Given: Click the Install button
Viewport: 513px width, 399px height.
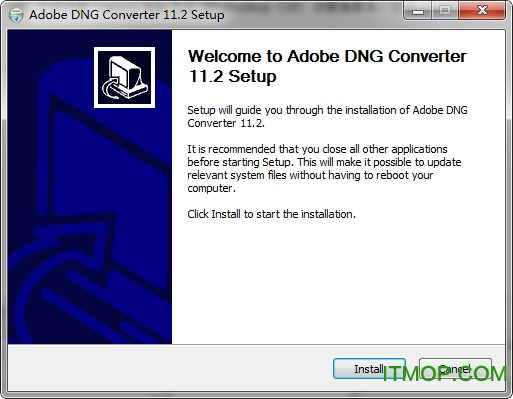Looking at the screenshot, I should coord(369,369).
